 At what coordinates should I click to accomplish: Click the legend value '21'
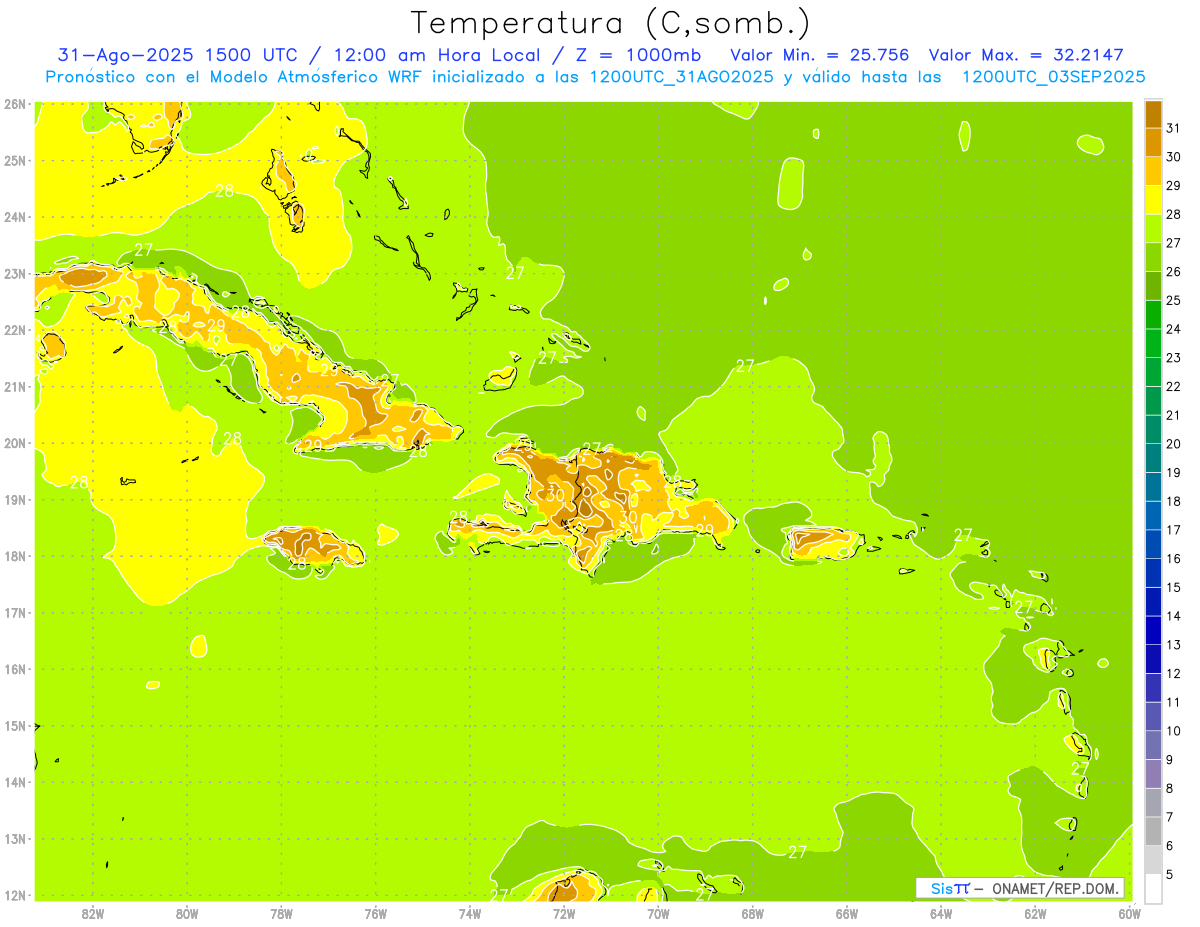pos(1173,415)
